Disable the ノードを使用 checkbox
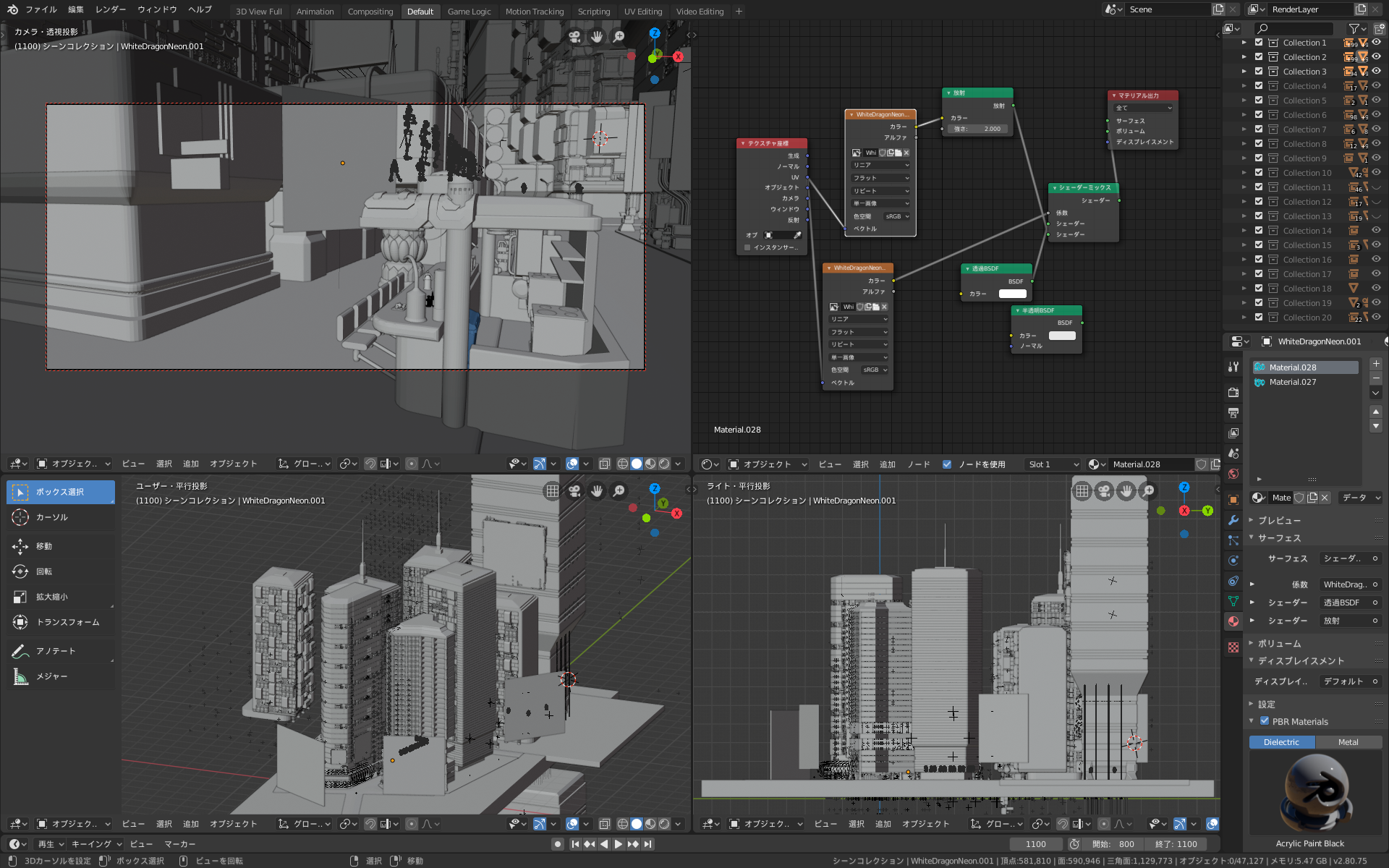1389x868 pixels. [947, 464]
